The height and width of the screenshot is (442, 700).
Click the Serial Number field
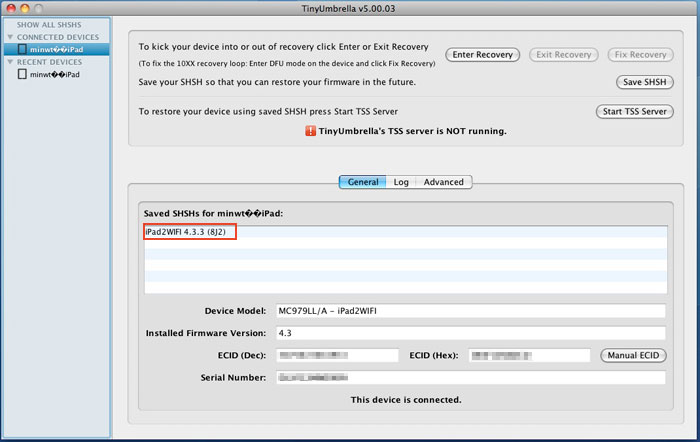[471, 378]
